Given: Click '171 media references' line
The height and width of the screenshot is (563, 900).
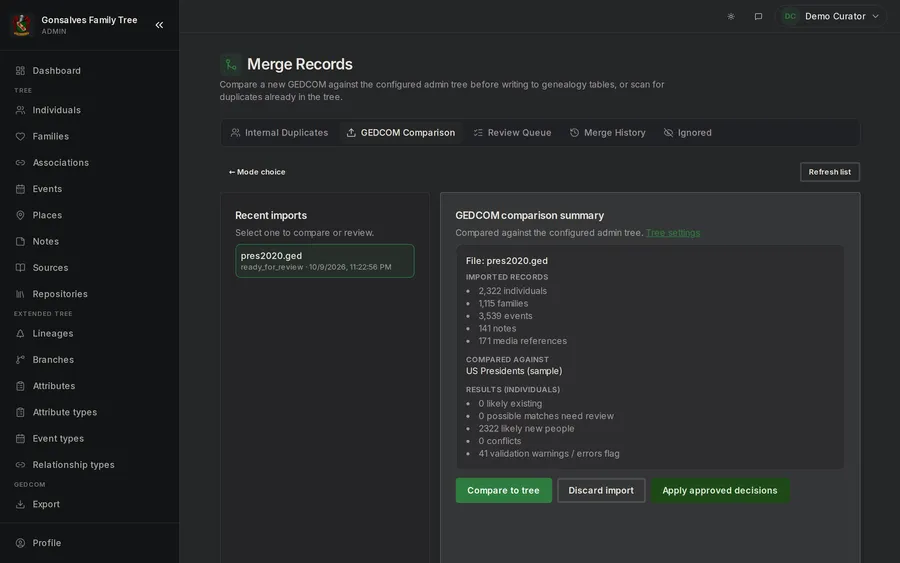Looking at the screenshot, I should pos(522,341).
